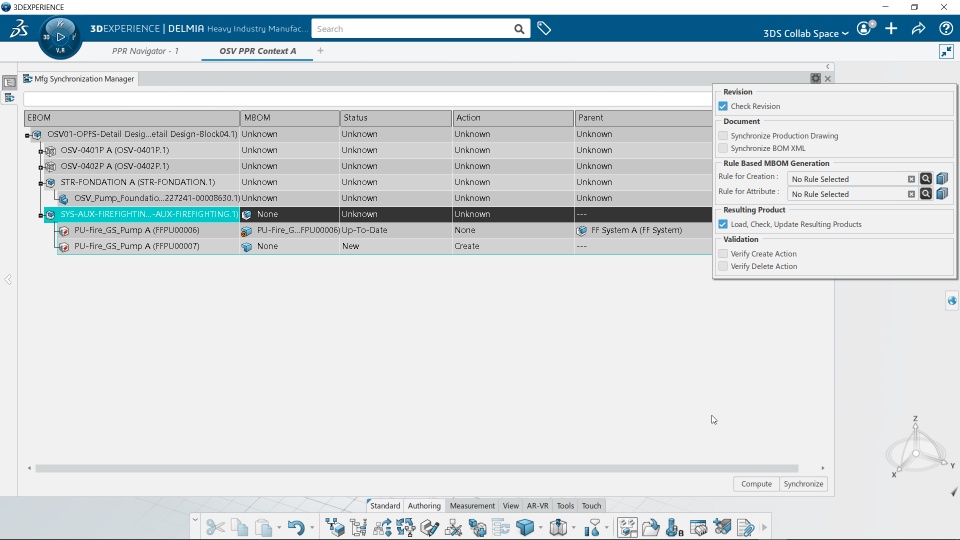Search rule for Creation magnifier button
Screen dimensions: 960x540
(x=926, y=179)
